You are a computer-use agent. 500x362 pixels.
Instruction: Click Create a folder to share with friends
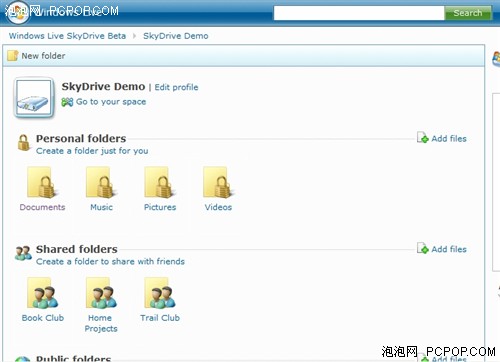(x=110, y=262)
